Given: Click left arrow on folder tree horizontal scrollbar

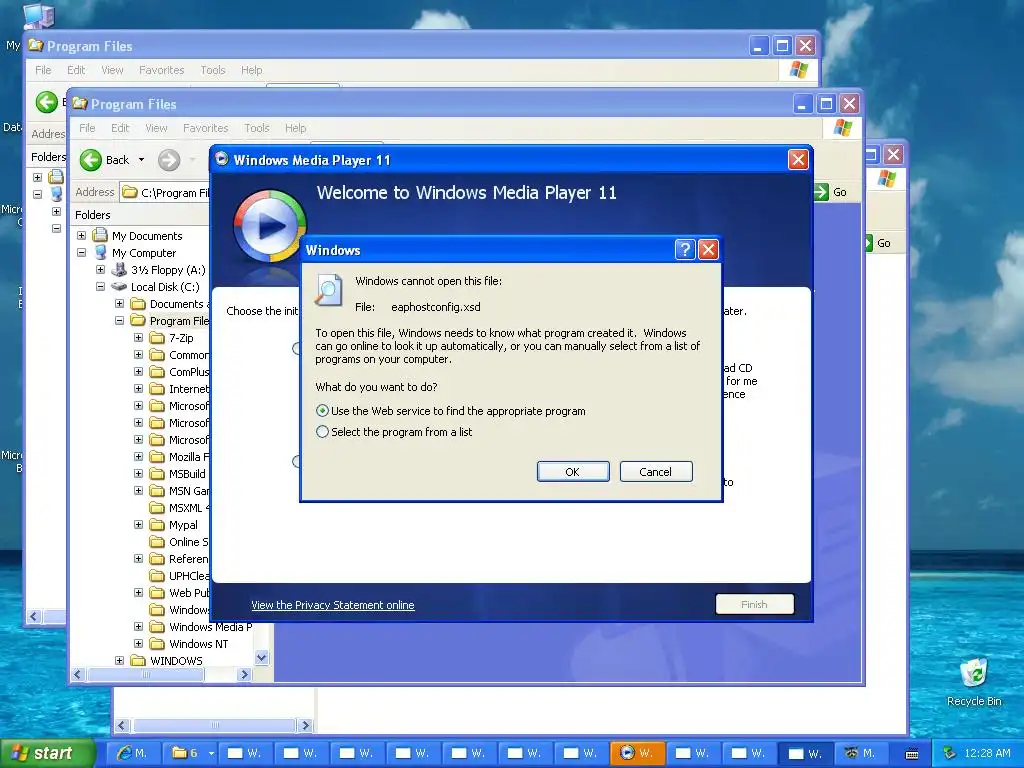Looking at the screenshot, I should [78, 675].
